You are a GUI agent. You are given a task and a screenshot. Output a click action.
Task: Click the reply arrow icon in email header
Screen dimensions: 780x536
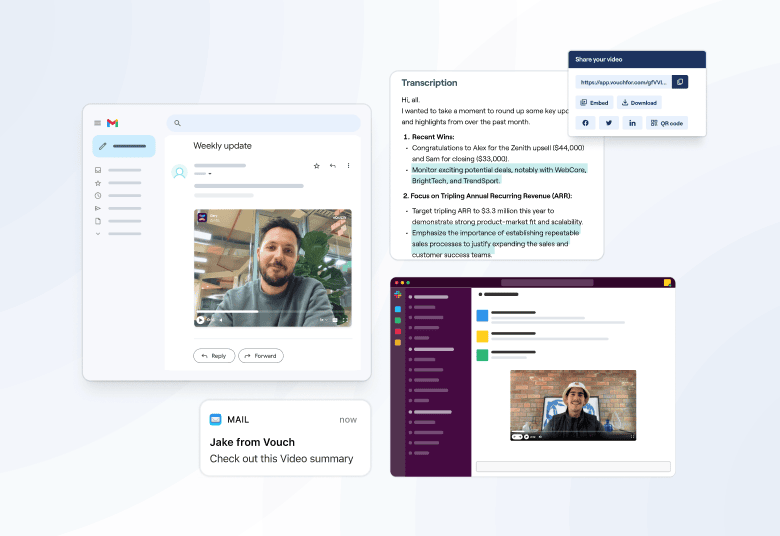click(333, 166)
